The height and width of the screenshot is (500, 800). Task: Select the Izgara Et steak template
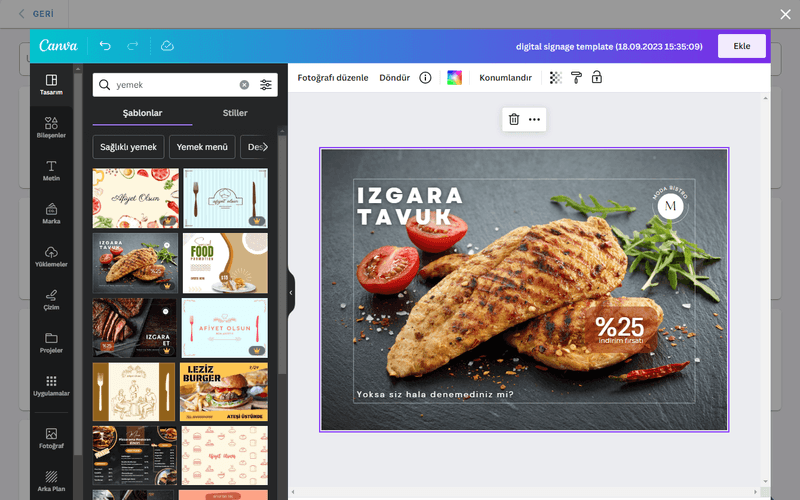135,328
